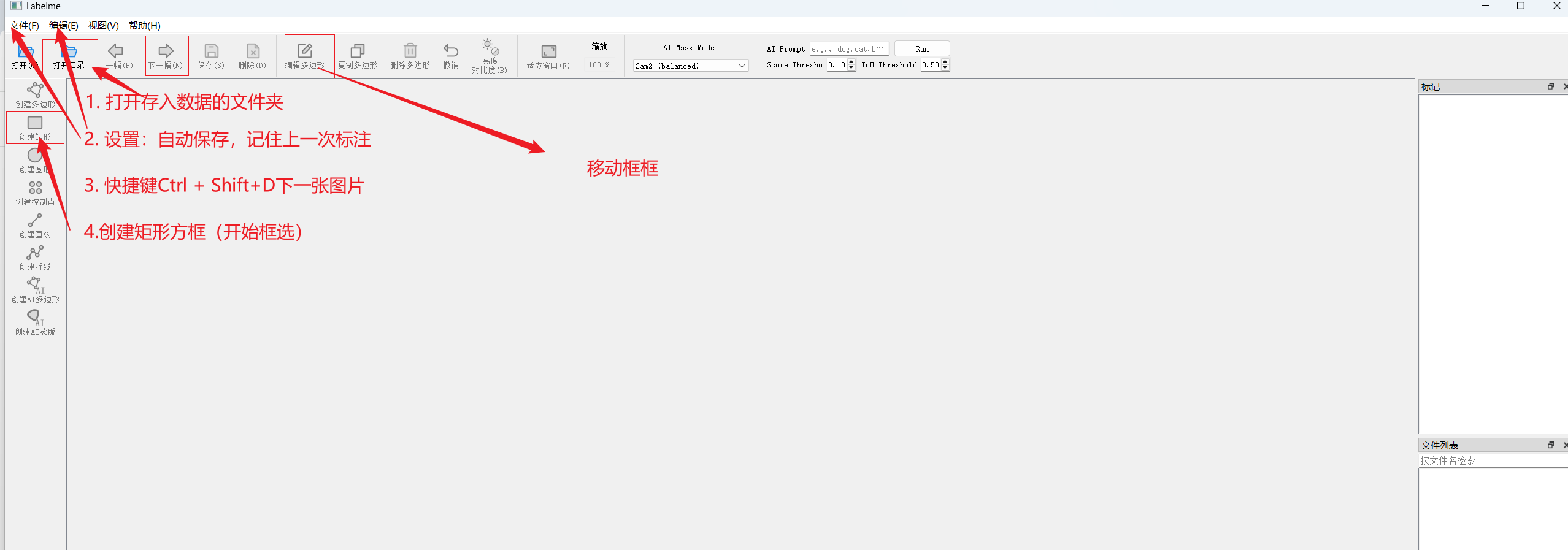Open the File (文件) menu
The width and height of the screenshot is (1568, 550).
[25, 25]
